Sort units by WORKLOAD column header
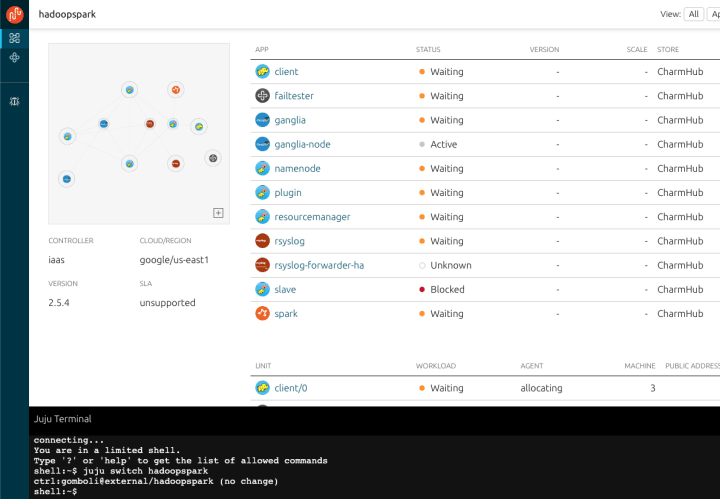 pyautogui.click(x=436, y=366)
